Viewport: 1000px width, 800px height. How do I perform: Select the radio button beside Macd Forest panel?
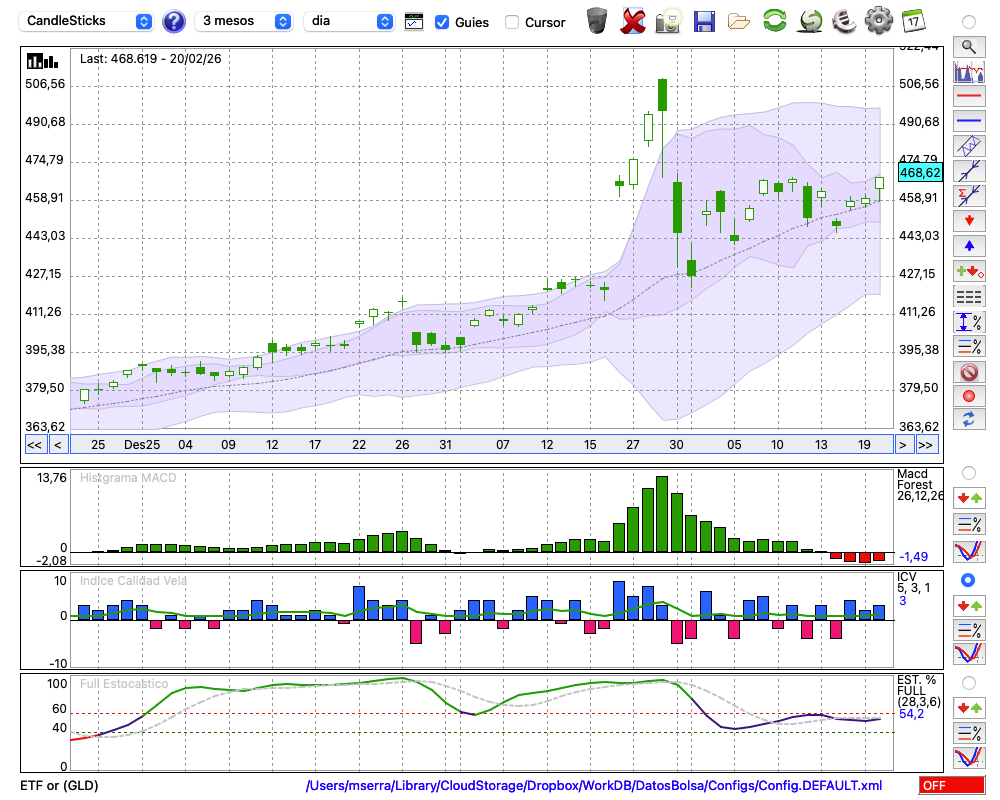pyautogui.click(x=968, y=472)
